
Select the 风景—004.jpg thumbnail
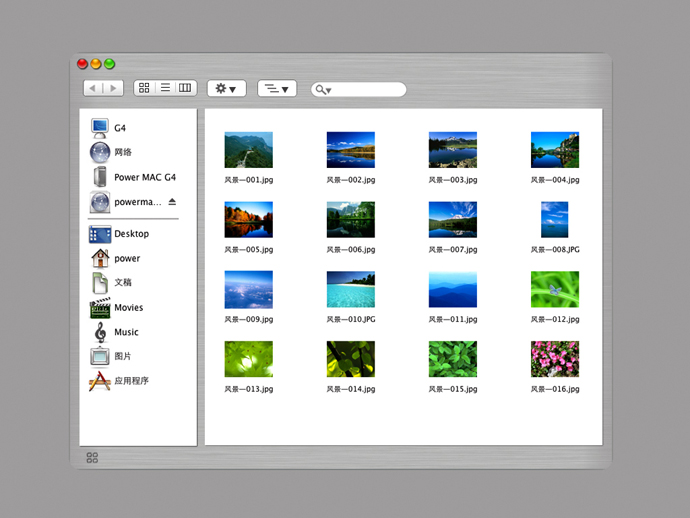(555, 150)
